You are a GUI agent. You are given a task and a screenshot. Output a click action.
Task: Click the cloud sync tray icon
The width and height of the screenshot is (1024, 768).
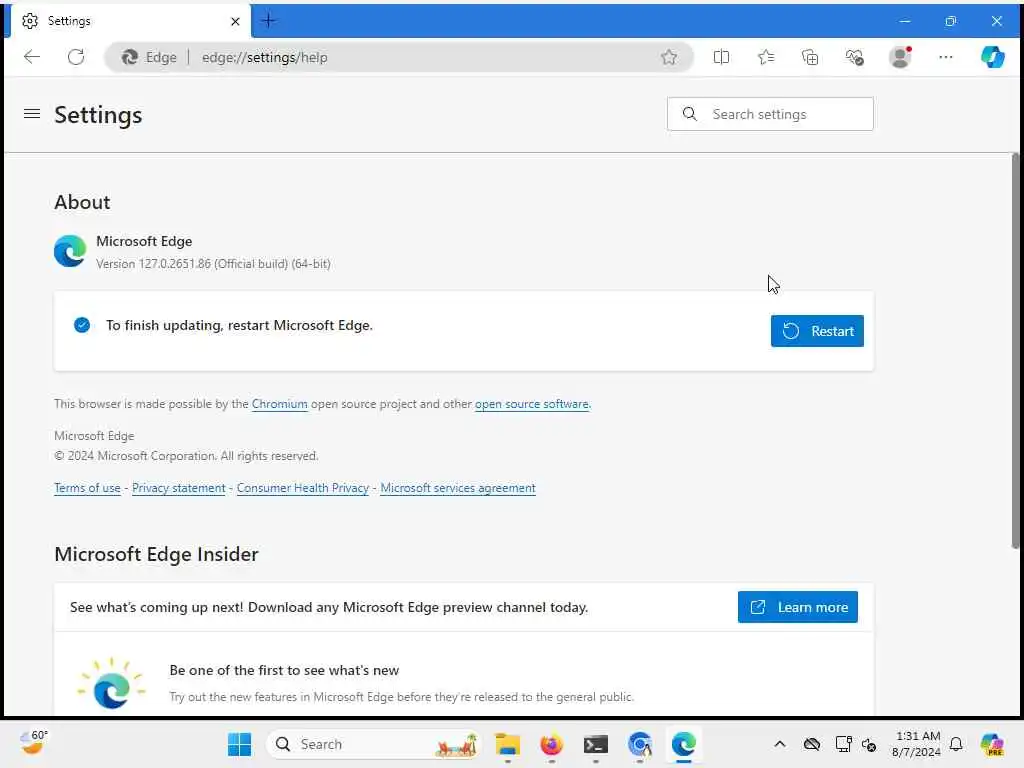coord(812,744)
